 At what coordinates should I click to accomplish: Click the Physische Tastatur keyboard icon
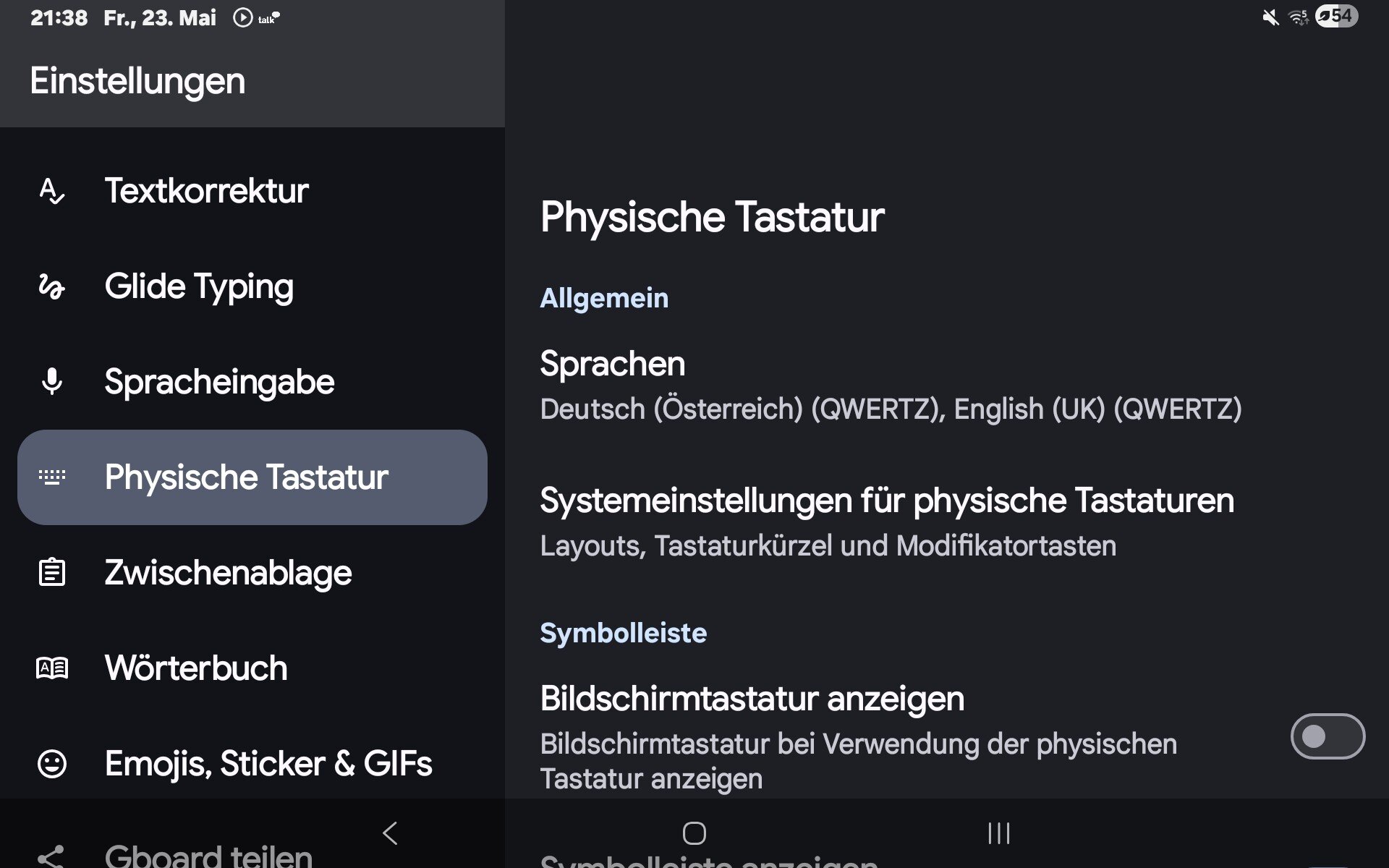click(x=52, y=477)
